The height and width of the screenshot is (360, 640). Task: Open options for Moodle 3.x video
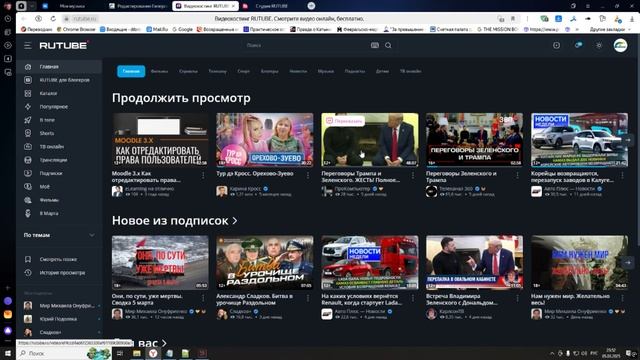(203, 176)
